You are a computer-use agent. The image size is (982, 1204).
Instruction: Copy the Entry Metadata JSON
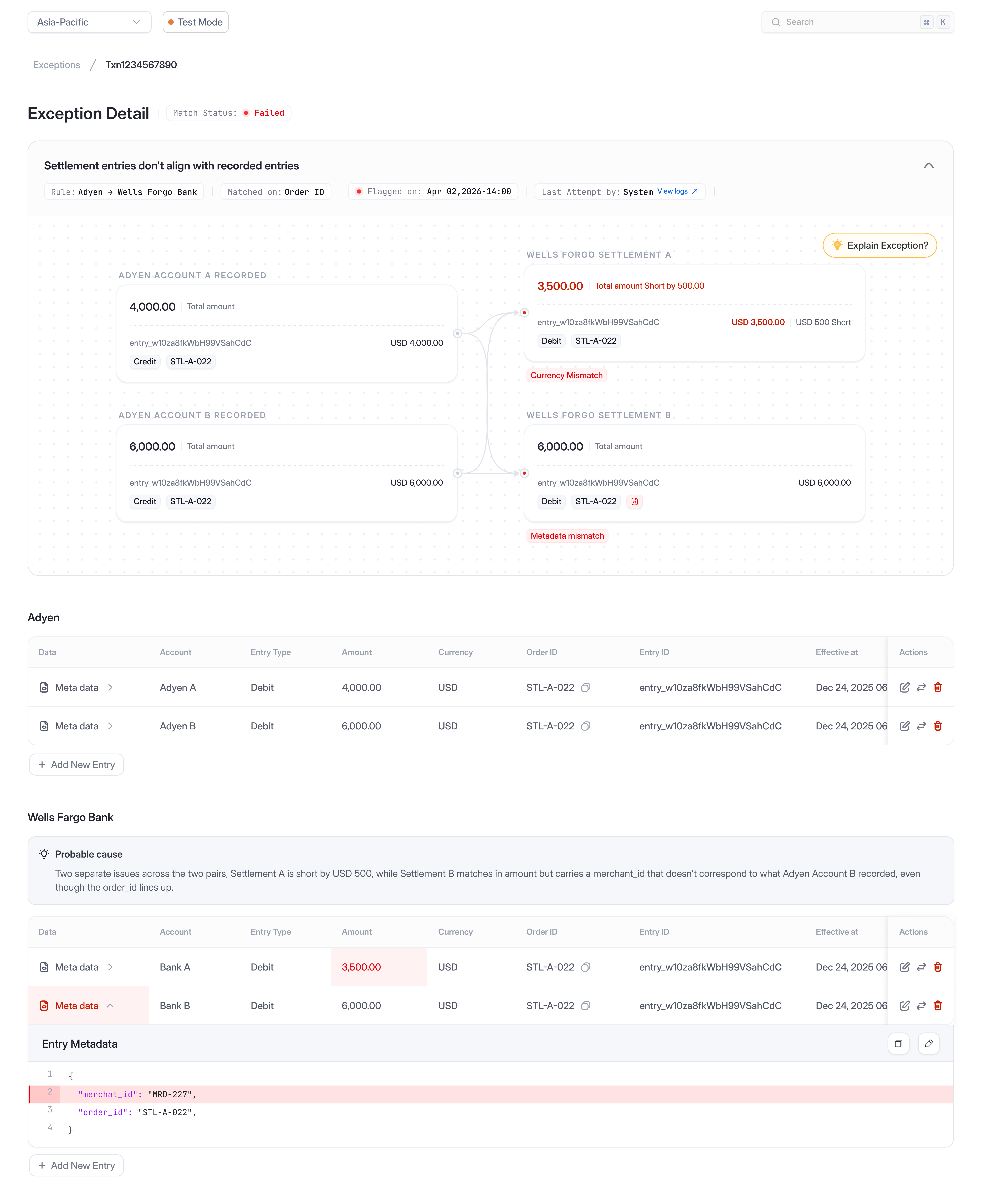coord(898,1044)
